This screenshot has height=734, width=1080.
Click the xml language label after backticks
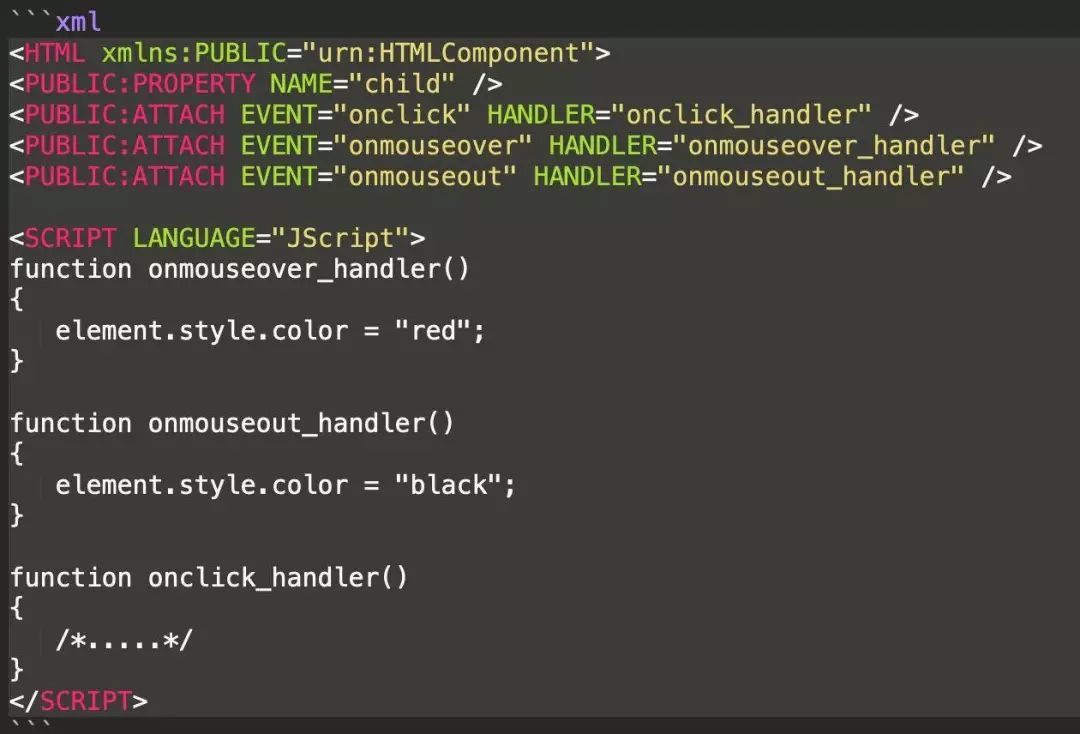tap(78, 21)
